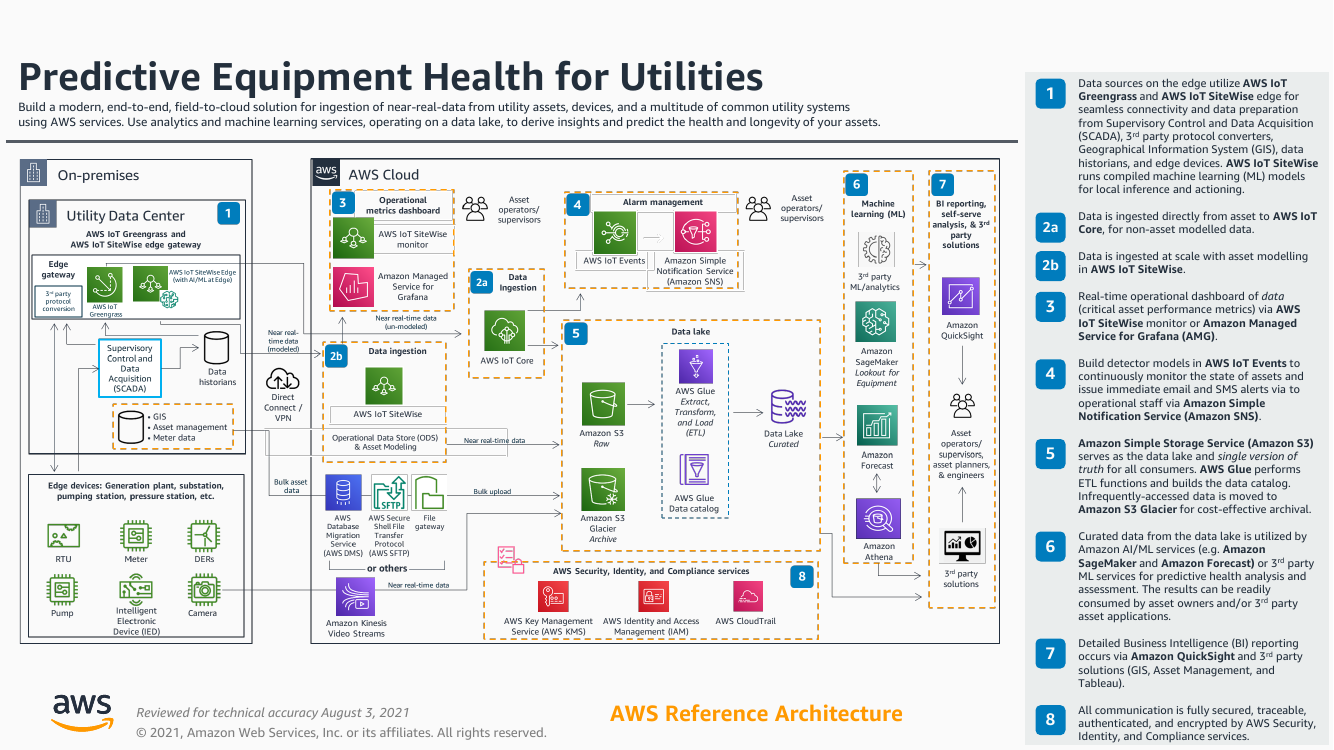
Task: Click the AWS IoT Greengrass icon
Action: (x=104, y=284)
